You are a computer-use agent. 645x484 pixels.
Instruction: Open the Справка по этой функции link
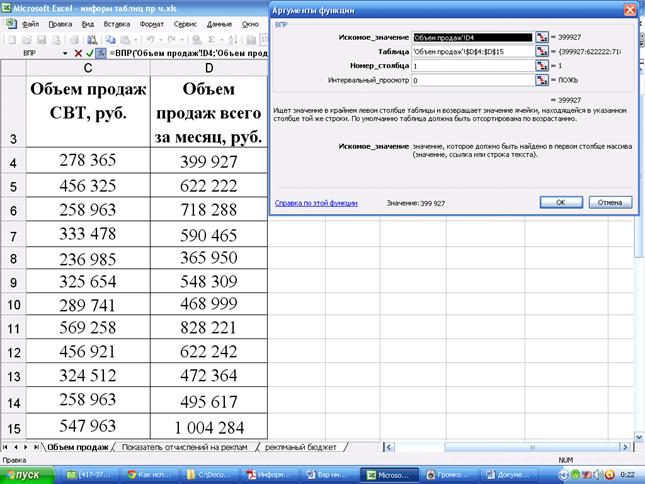(x=316, y=203)
